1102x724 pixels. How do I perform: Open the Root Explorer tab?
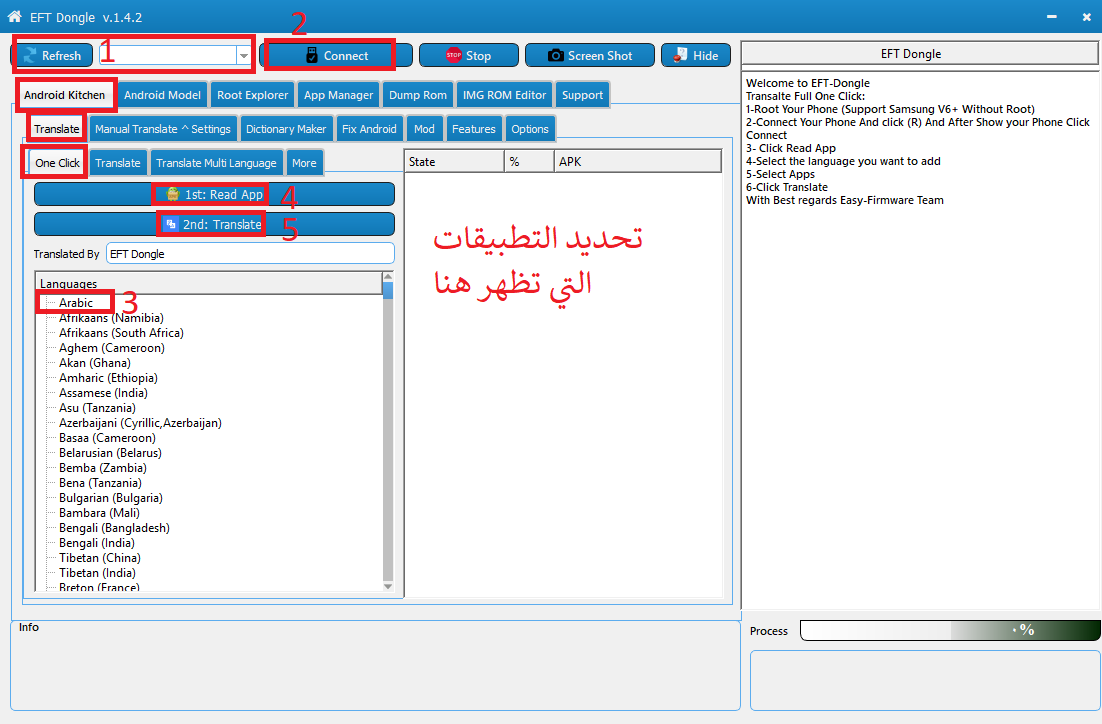coord(252,95)
